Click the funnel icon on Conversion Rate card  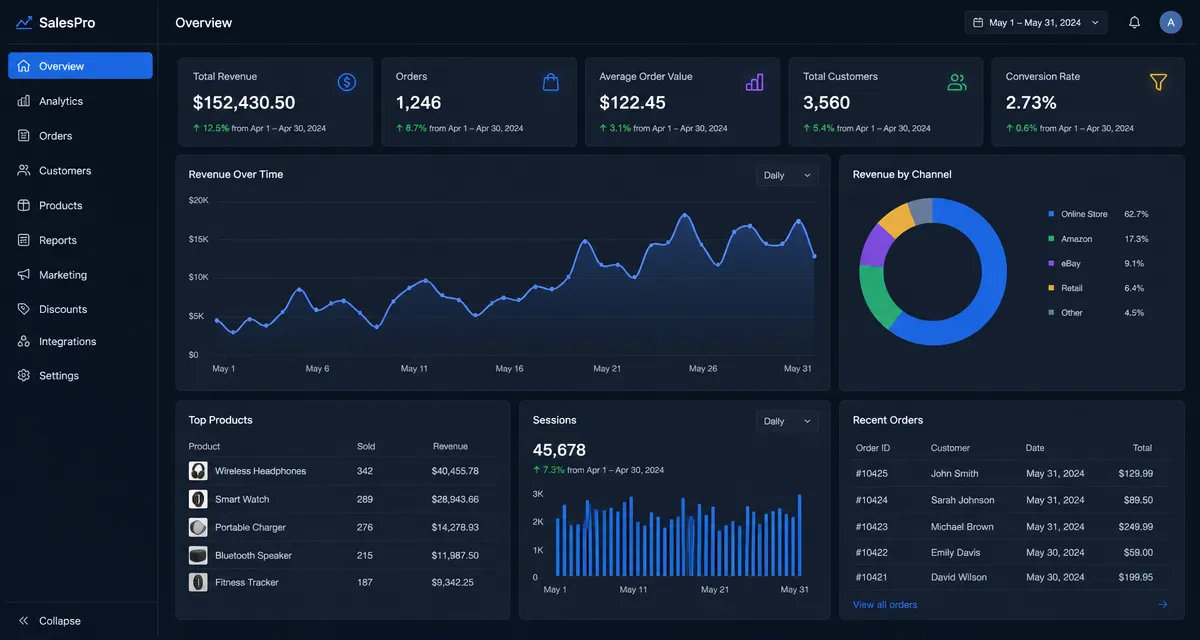click(x=1158, y=82)
